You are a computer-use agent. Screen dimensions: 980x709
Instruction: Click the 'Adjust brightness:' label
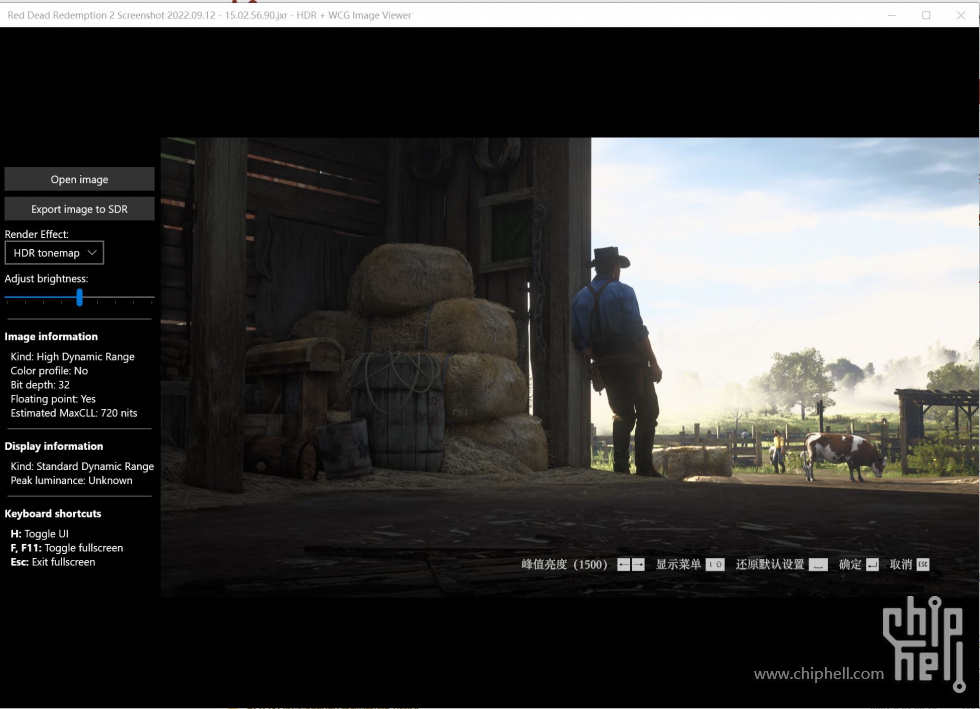pyautogui.click(x=46, y=279)
